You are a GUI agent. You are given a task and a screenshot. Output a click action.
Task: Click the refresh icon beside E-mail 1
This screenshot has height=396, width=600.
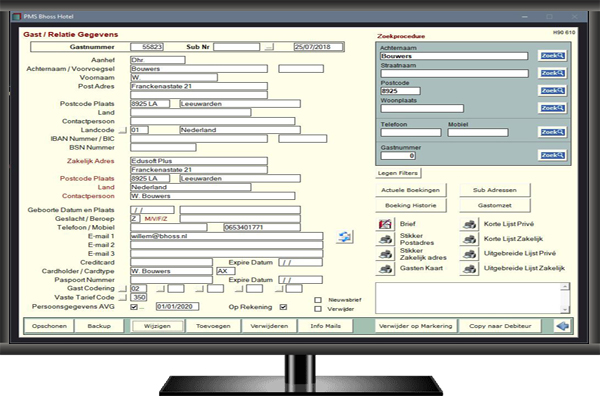344,237
